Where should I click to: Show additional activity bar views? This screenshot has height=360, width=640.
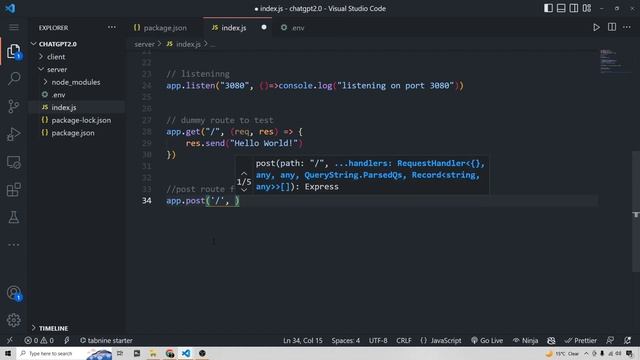pos(13,245)
